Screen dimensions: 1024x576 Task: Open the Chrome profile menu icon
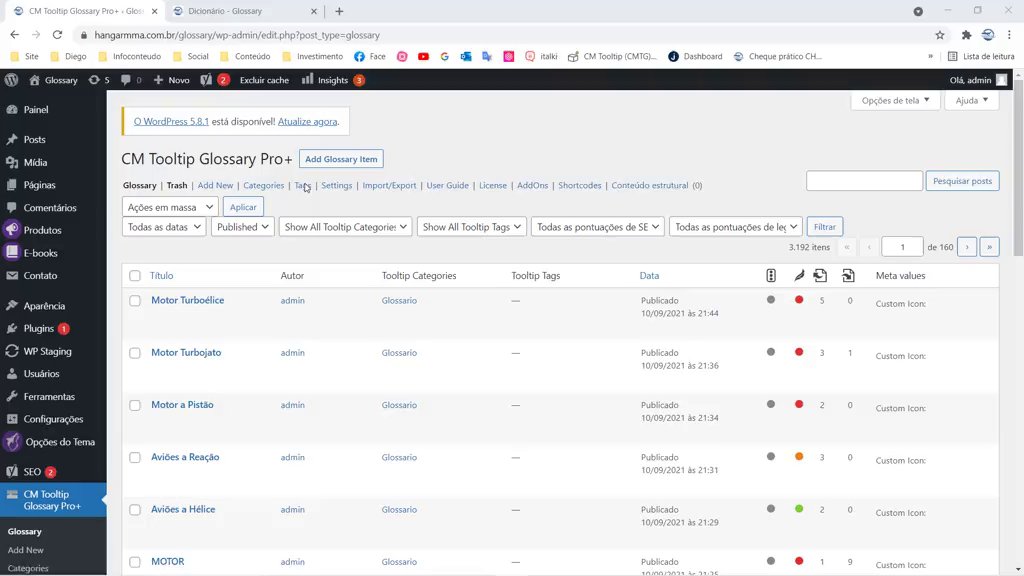tap(988, 35)
